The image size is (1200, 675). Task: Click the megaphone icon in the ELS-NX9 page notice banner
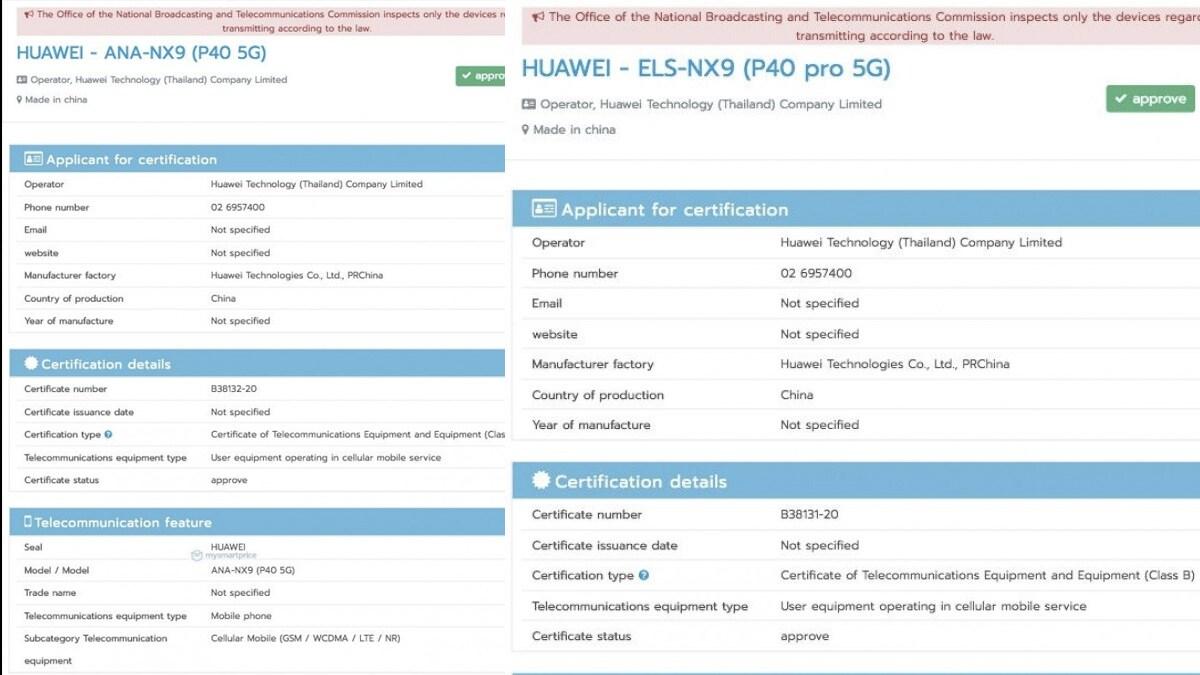[538, 16]
